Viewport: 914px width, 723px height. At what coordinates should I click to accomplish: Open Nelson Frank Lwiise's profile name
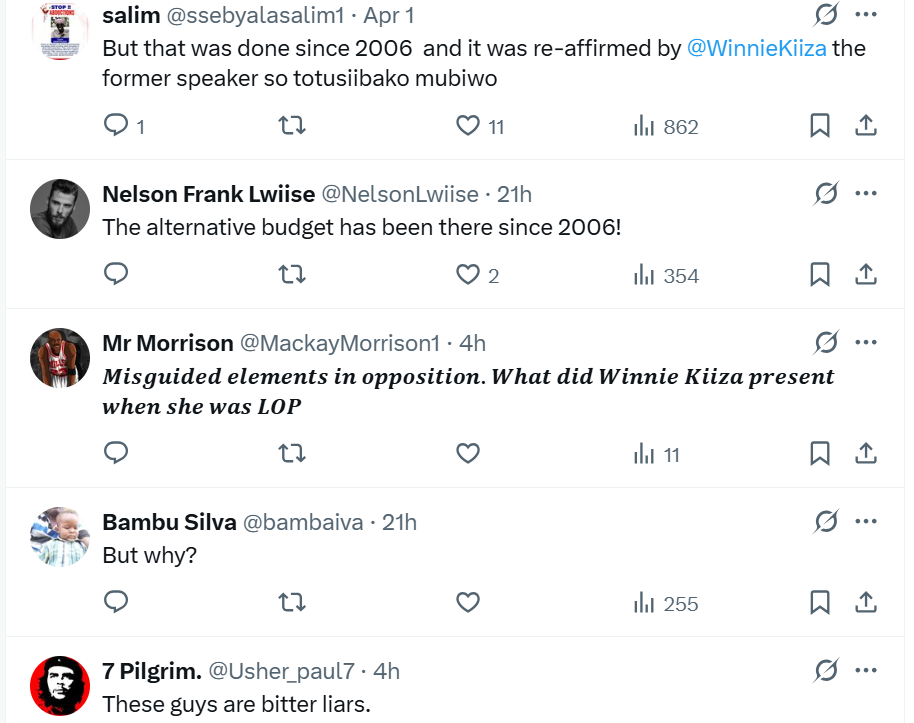(x=208, y=194)
